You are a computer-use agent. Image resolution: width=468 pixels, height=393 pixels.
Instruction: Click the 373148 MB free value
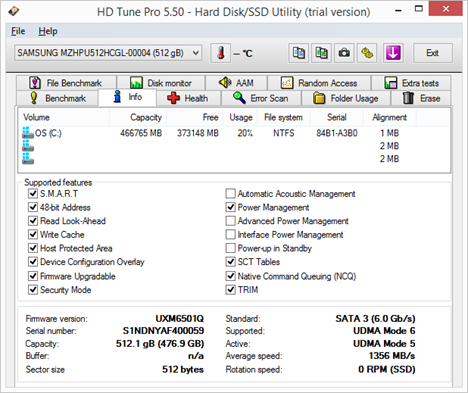coord(198,133)
